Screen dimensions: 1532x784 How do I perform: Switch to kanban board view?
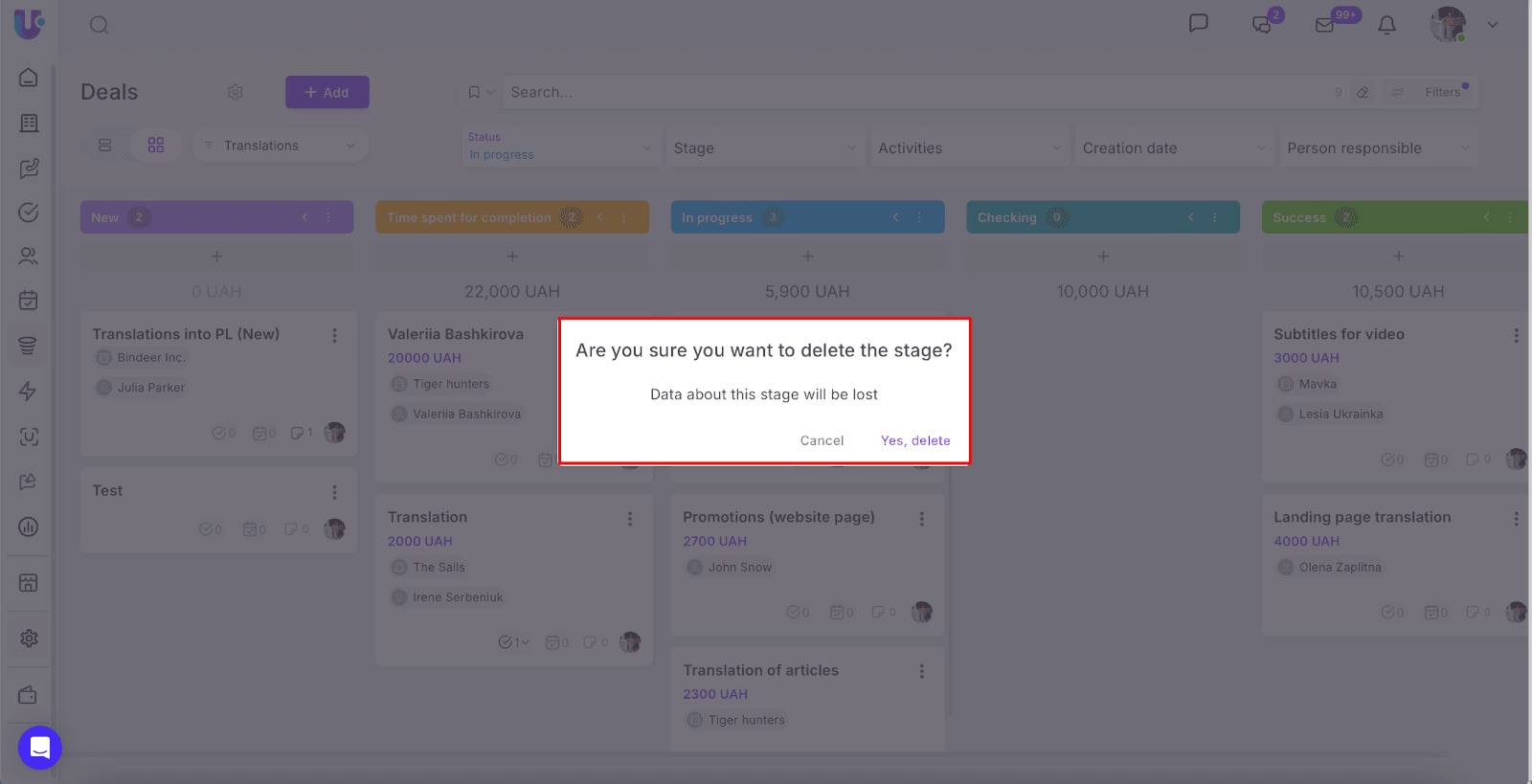coord(156,146)
